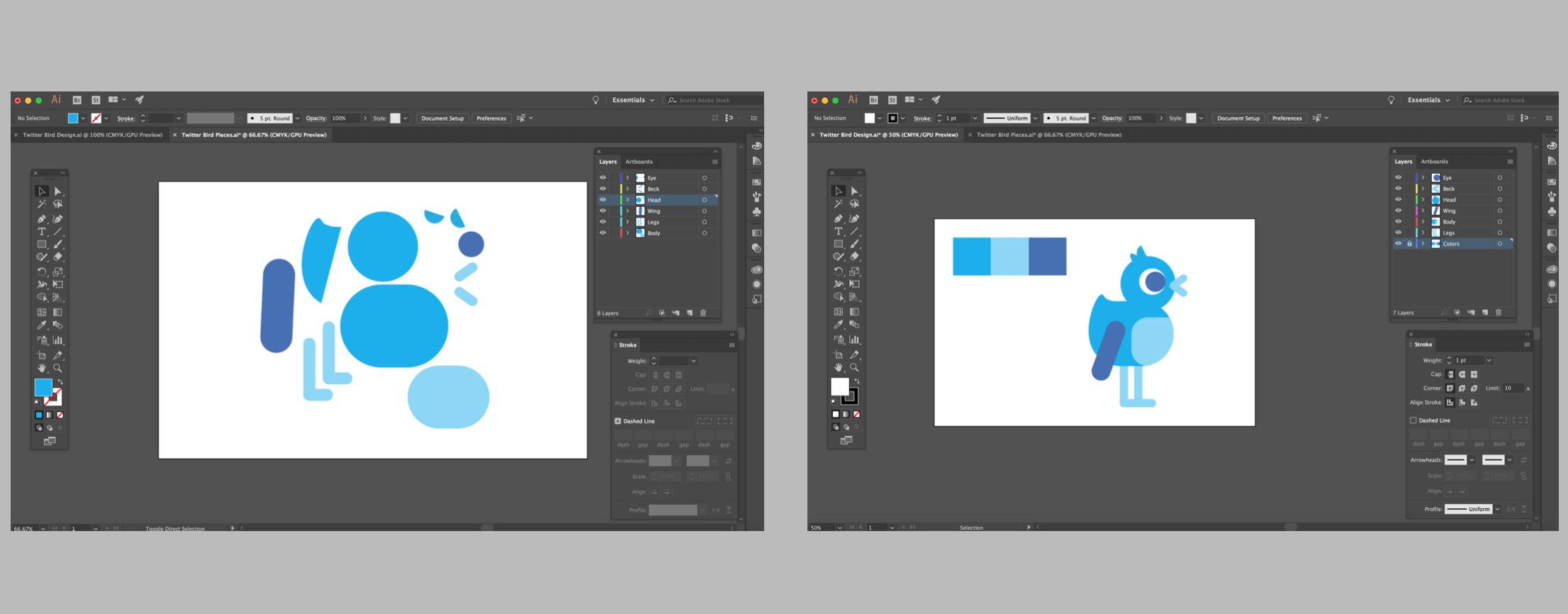The image size is (1568, 614).
Task: Hide the Colors layer in right window
Action: 1399,244
